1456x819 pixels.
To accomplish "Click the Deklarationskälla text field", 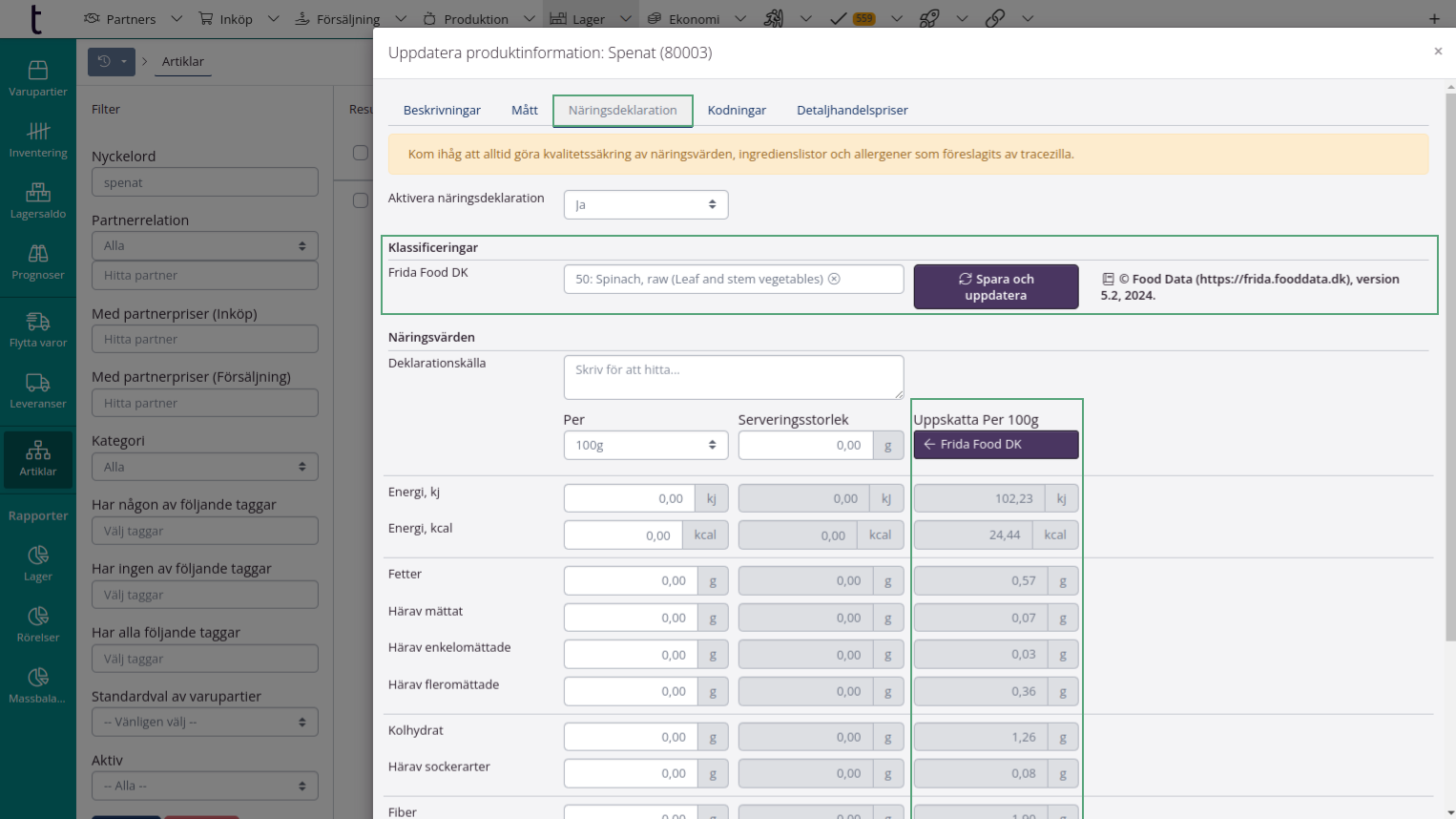I will [733, 377].
